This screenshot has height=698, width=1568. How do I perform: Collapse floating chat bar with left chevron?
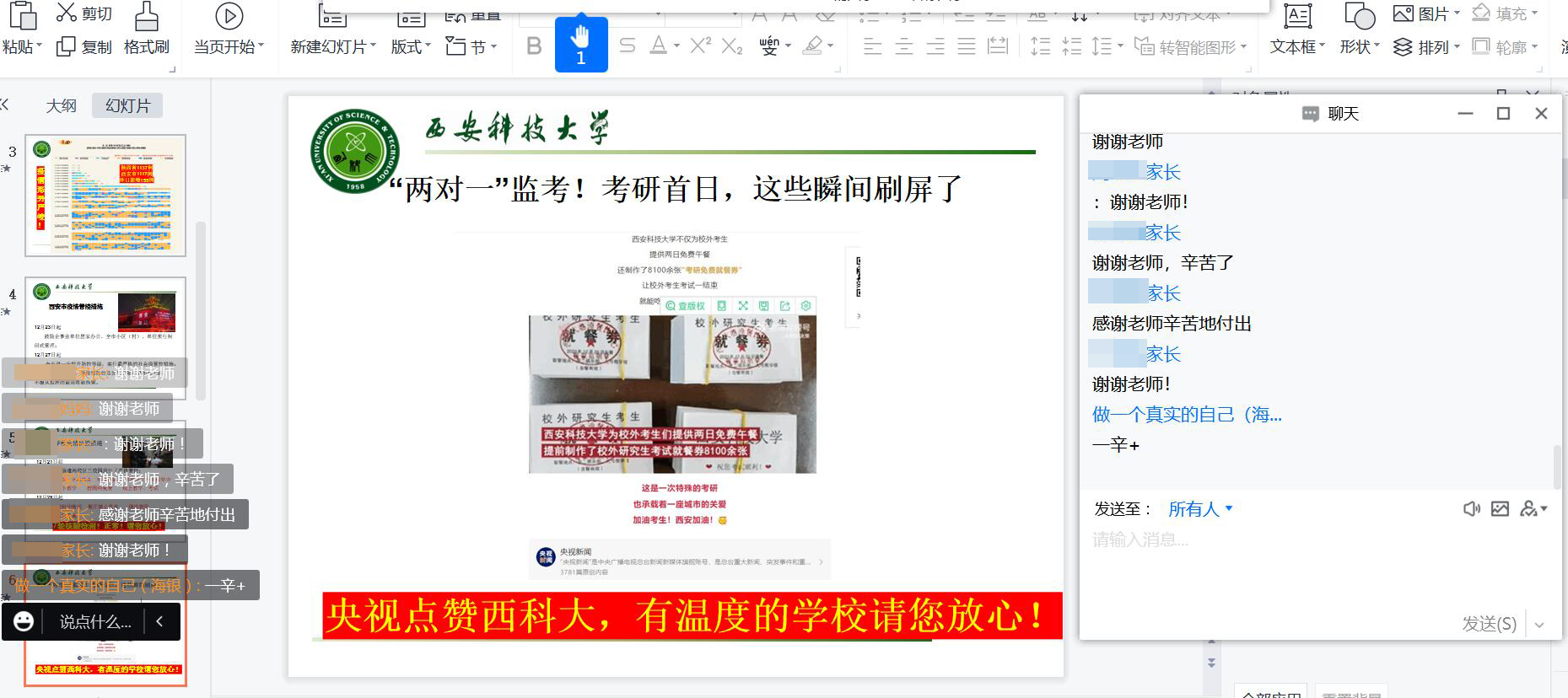point(159,621)
